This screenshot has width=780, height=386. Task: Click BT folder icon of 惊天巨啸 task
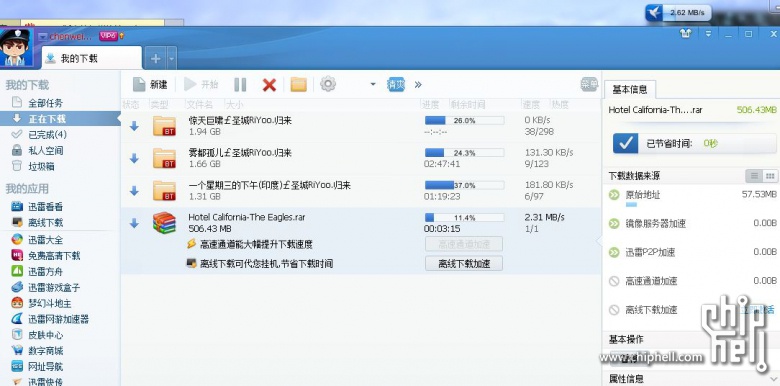pyautogui.click(x=165, y=126)
